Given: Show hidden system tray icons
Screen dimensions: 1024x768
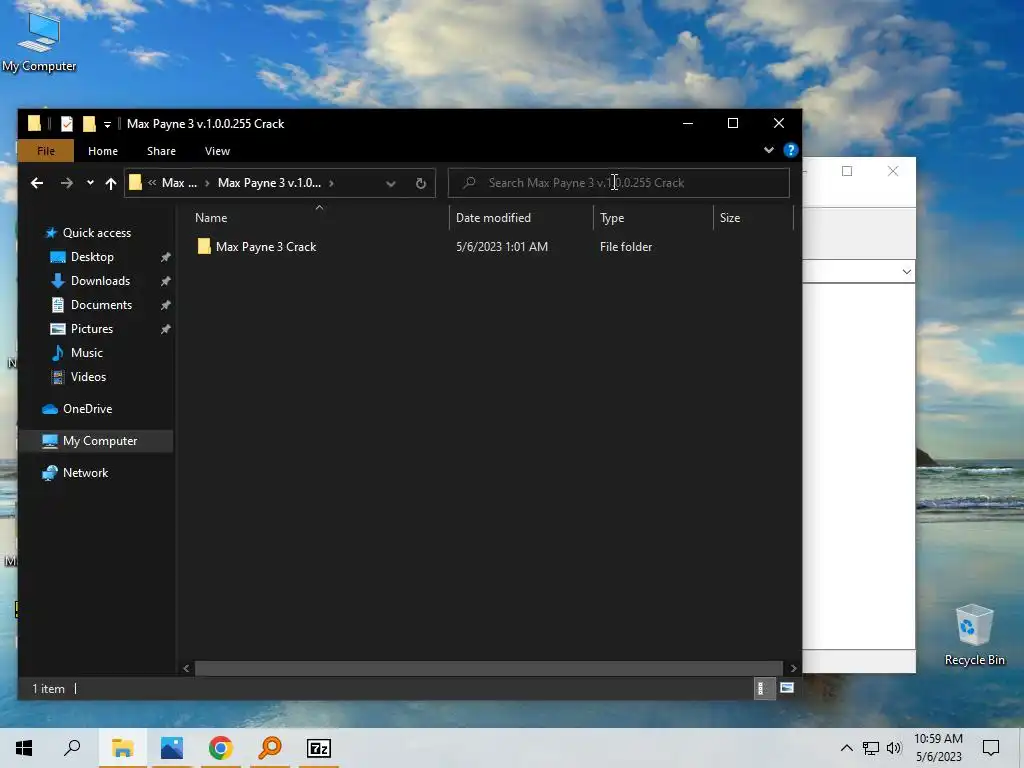Looking at the screenshot, I should [846, 748].
